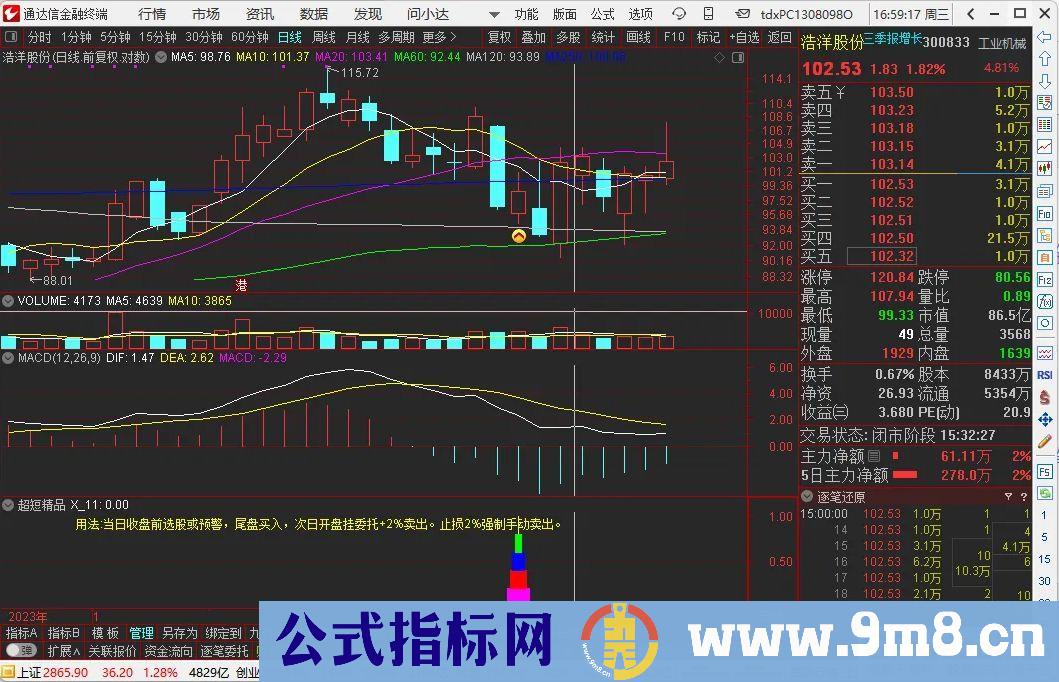Expand the VOLUME indicator settings button
The width and height of the screenshot is (1059, 682).
(8, 300)
